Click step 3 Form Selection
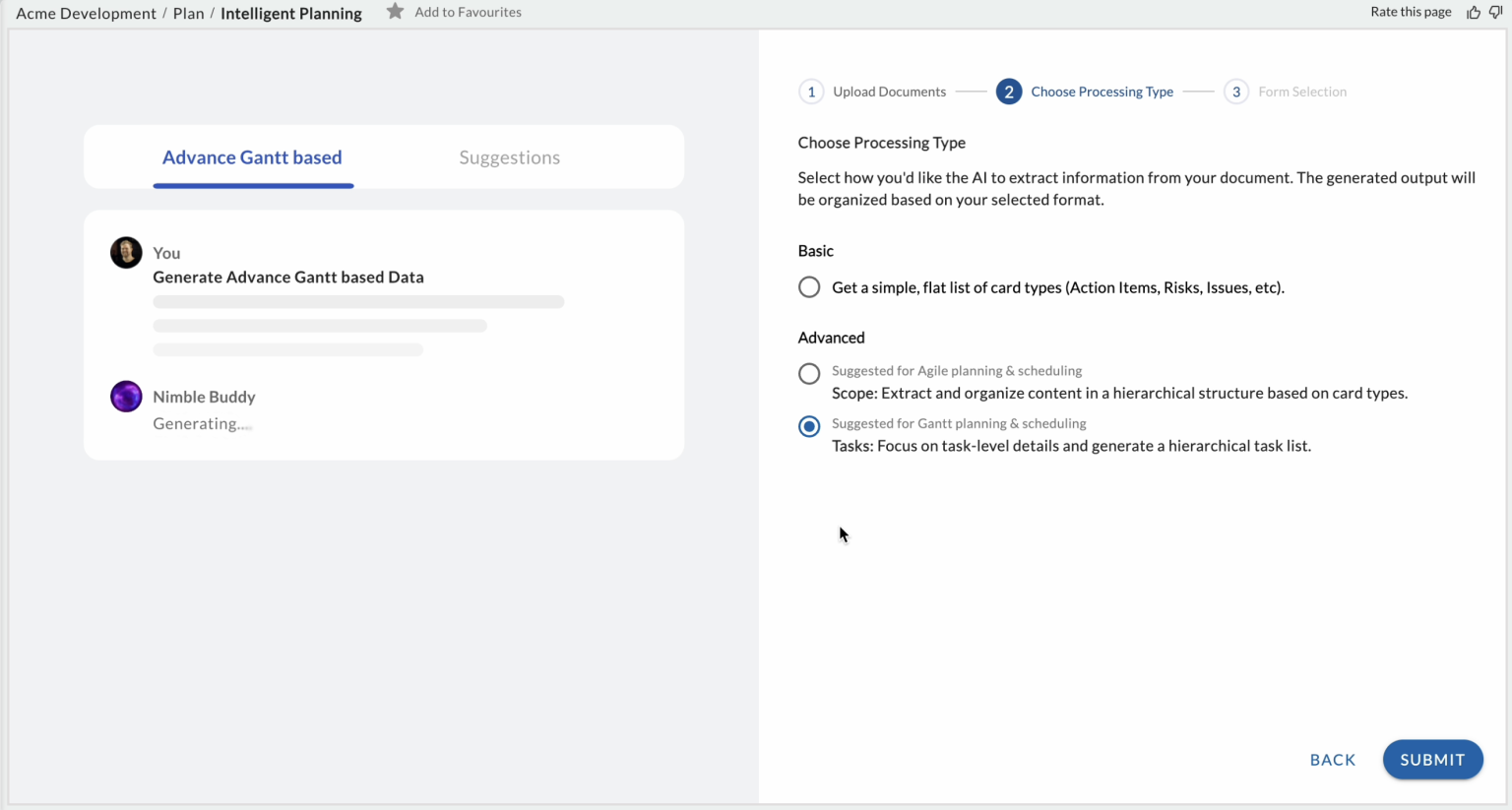Image resolution: width=1512 pixels, height=810 pixels. coord(1286,92)
